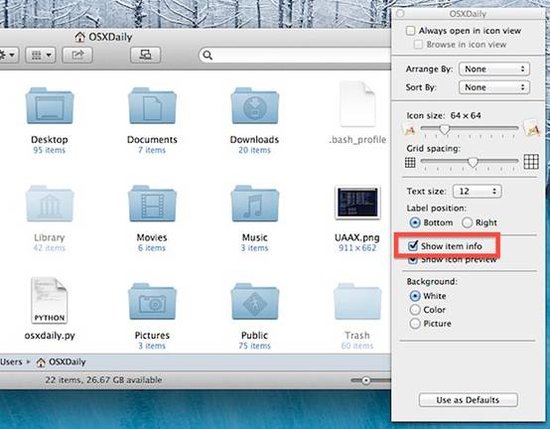
Task: Select the osxdaily.py Python file icon
Action: click(49, 301)
